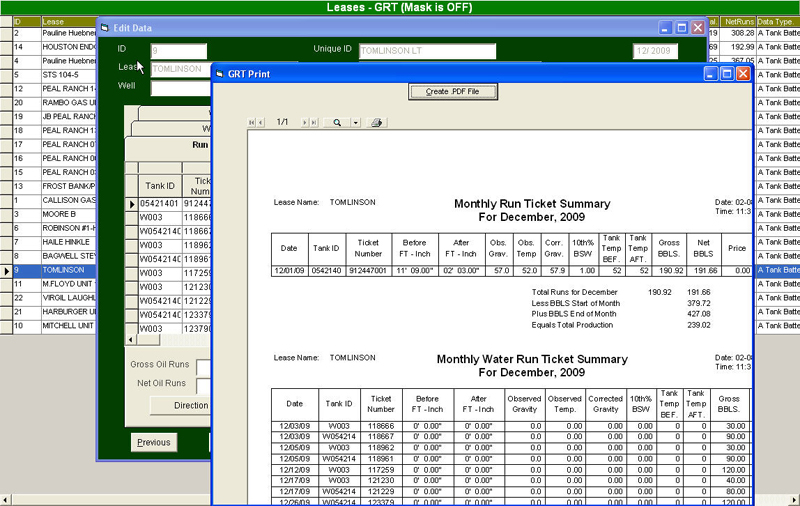
Task: Click water ticket 117259 in report
Action: (x=381, y=470)
